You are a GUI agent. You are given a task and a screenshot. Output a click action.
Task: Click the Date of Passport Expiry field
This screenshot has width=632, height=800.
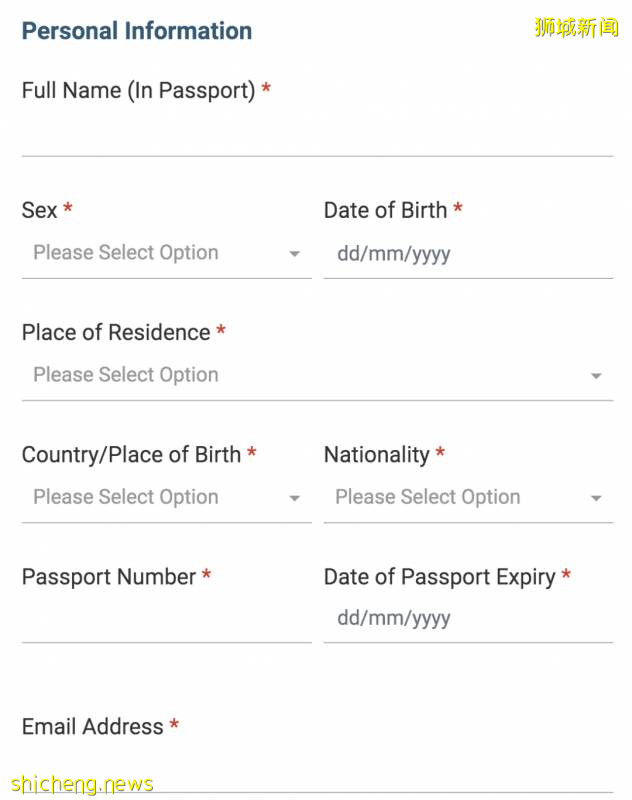tap(468, 618)
